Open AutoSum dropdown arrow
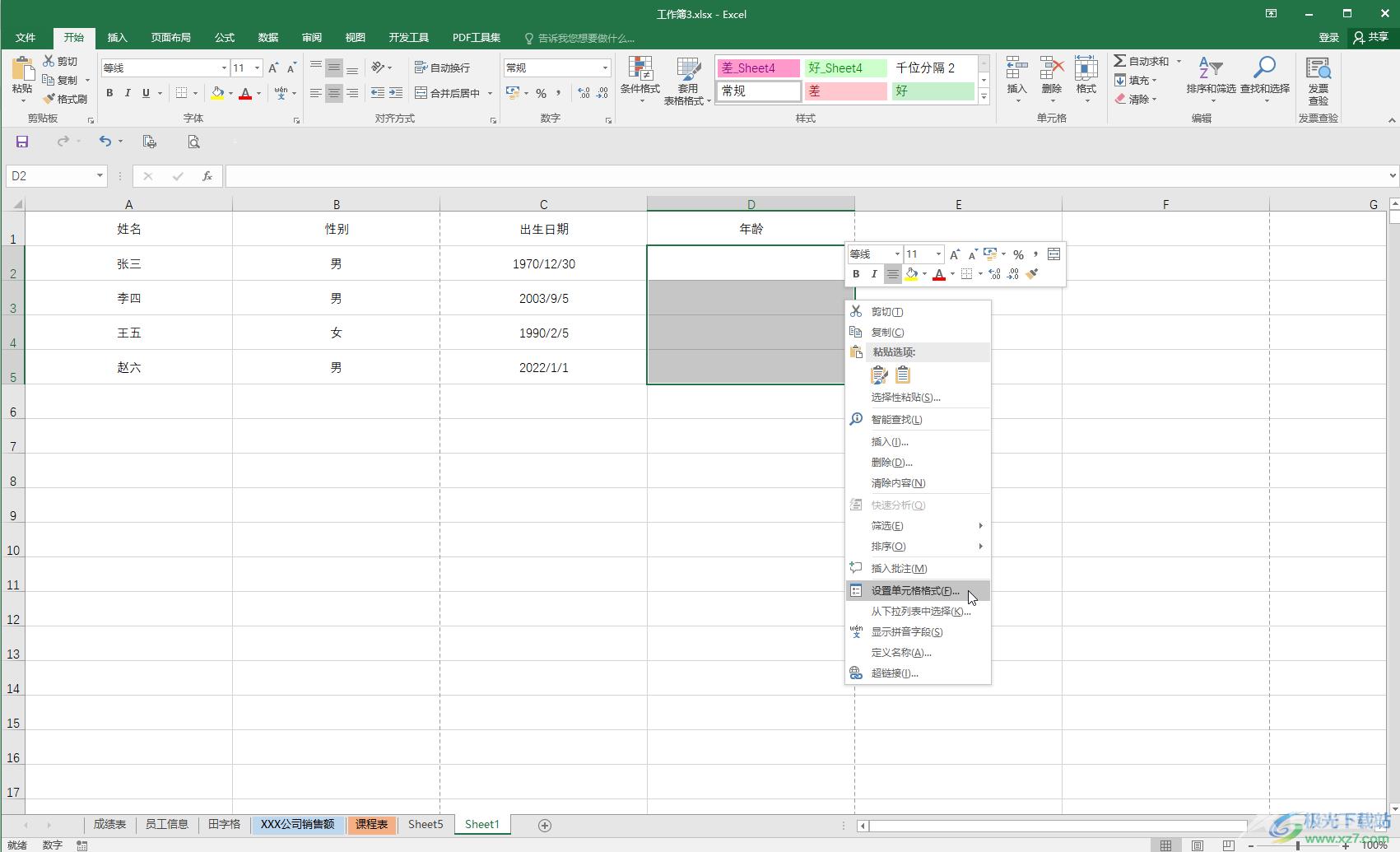The width and height of the screenshot is (1400, 852). pyautogui.click(x=1179, y=61)
